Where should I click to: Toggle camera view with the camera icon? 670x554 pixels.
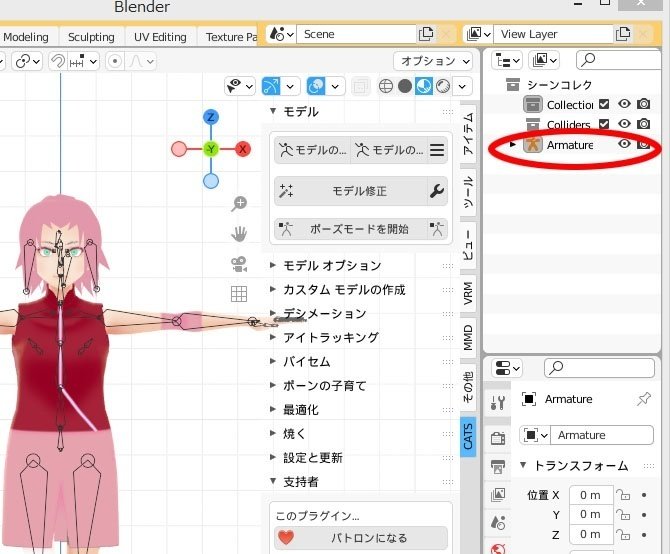[x=239, y=264]
